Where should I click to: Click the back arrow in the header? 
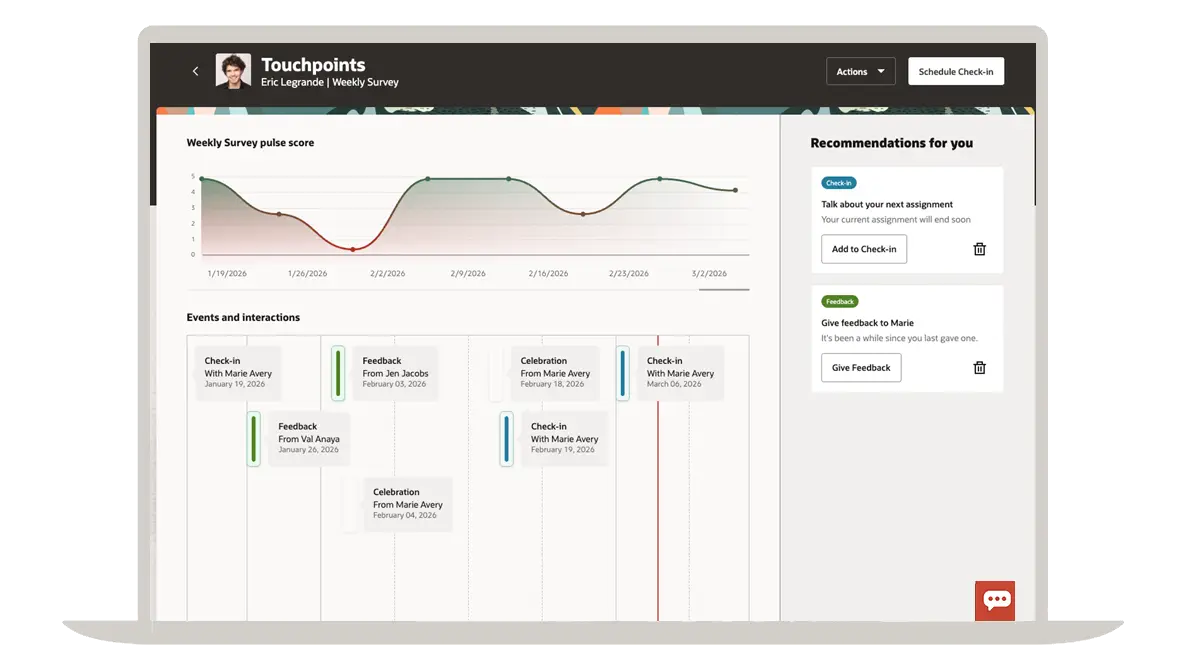[x=195, y=71]
